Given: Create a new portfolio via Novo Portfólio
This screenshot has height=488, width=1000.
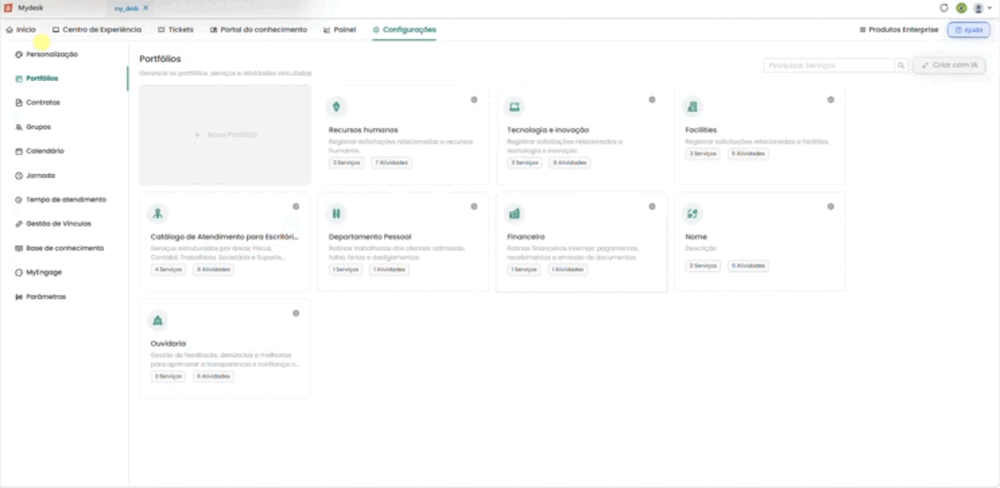Looking at the screenshot, I should click(x=225, y=135).
